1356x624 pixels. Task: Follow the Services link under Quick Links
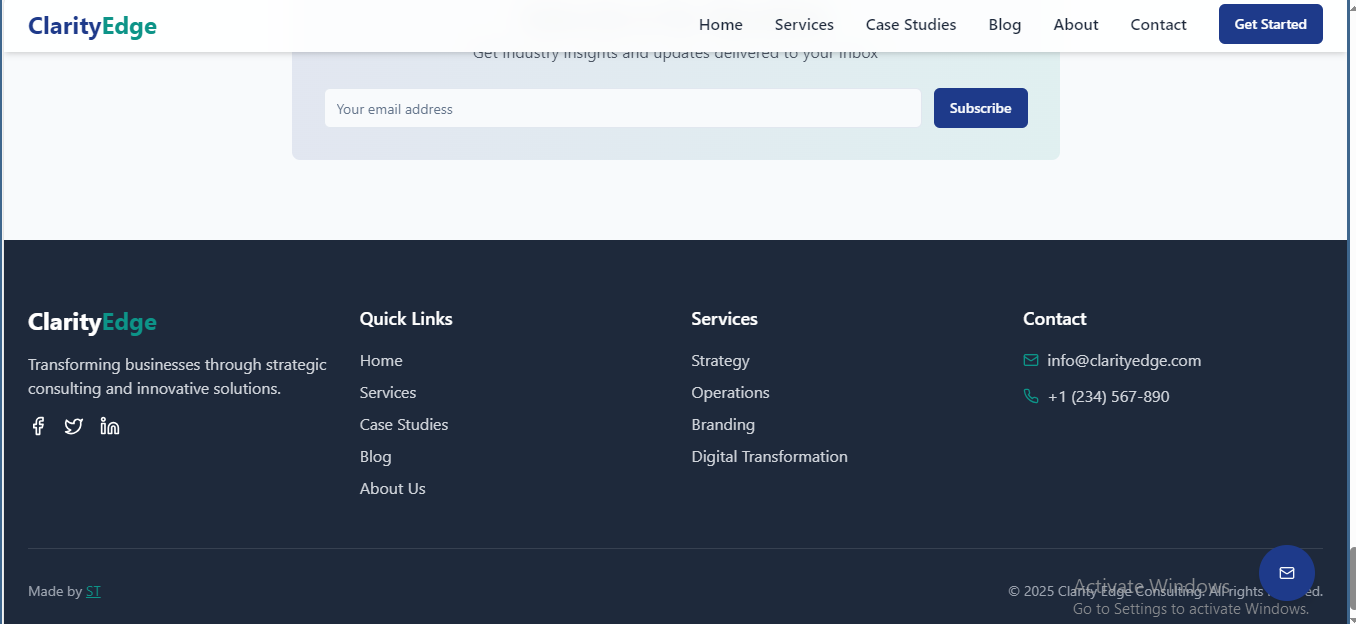[388, 392]
